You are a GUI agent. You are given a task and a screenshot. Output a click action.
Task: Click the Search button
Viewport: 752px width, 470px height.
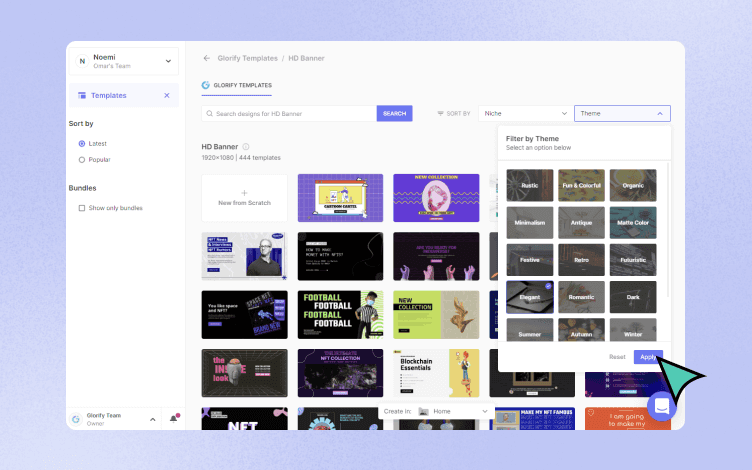[x=394, y=114]
